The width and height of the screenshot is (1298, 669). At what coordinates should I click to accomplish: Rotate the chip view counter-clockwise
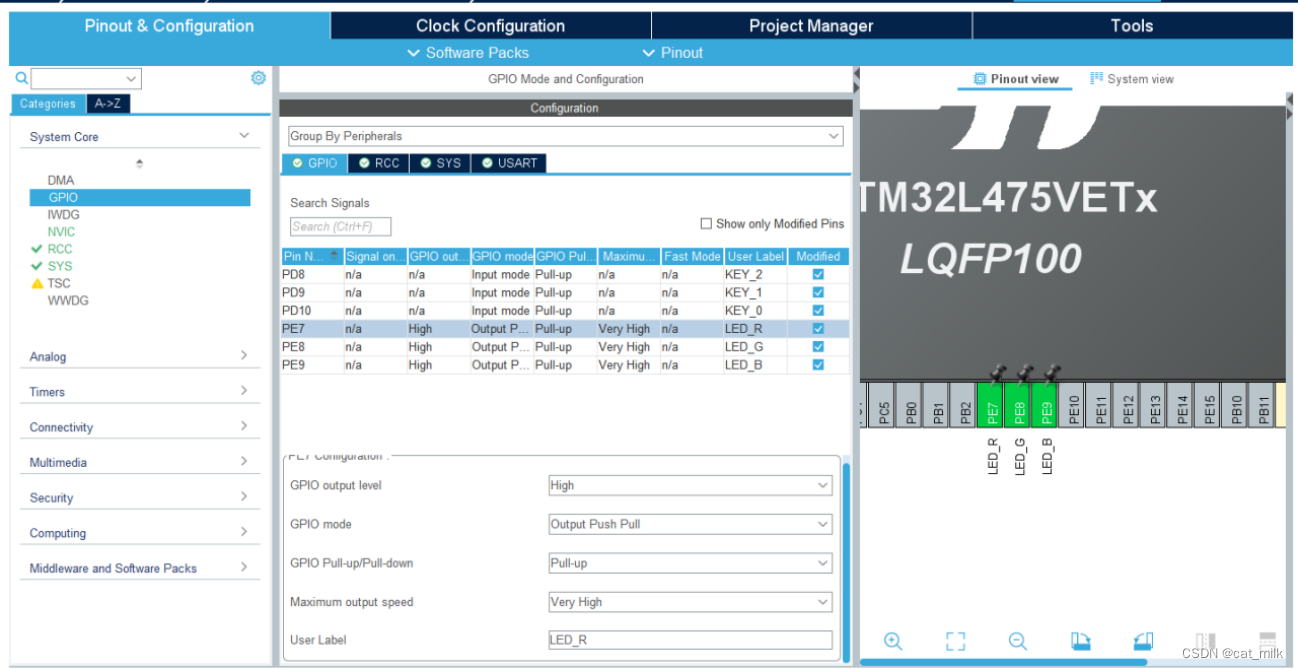pyautogui.click(x=1143, y=641)
